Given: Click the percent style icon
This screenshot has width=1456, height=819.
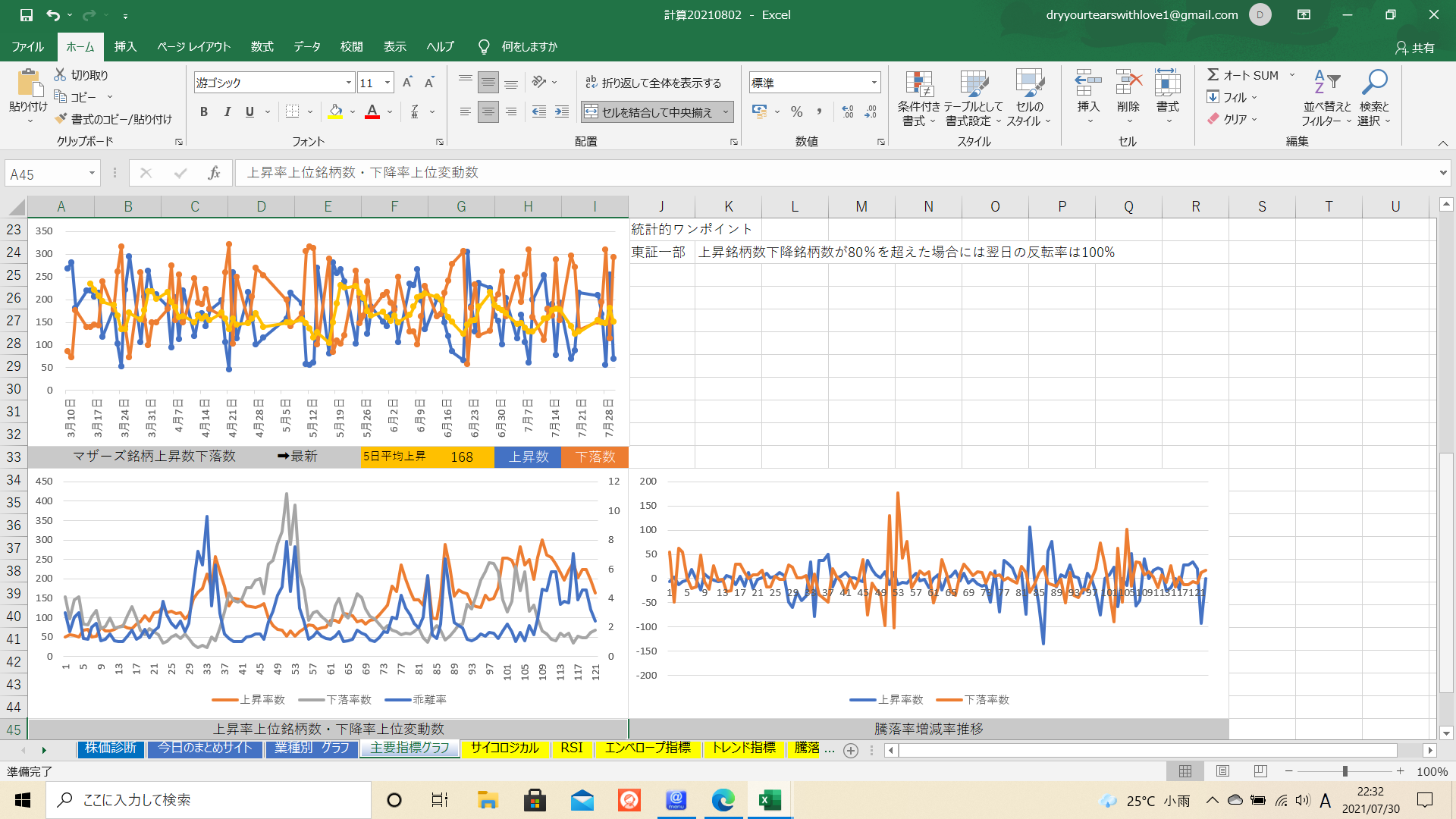Looking at the screenshot, I should (796, 112).
